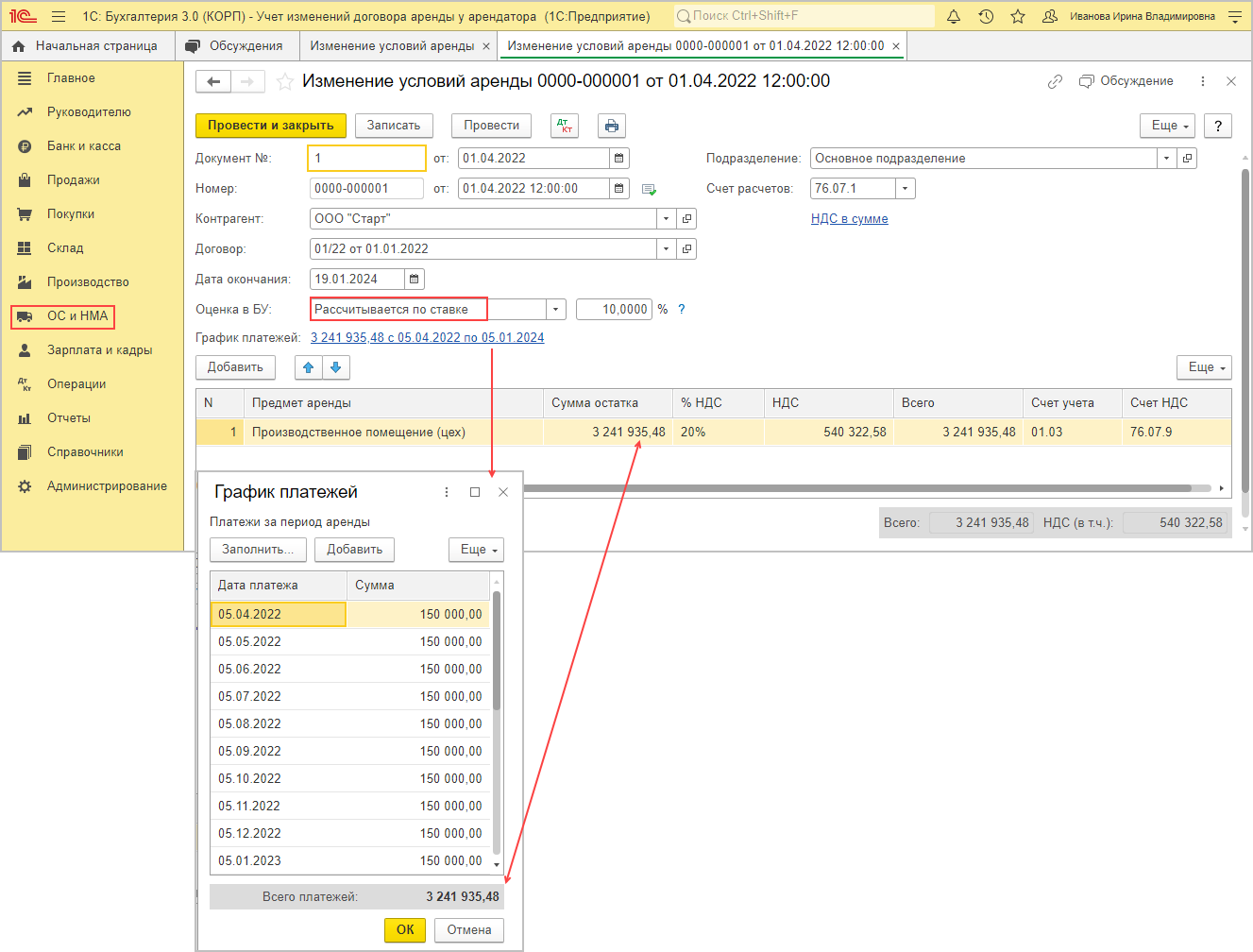1253x952 pixels.
Task: Click Отмена in payment schedule dialog
Action: (x=469, y=930)
